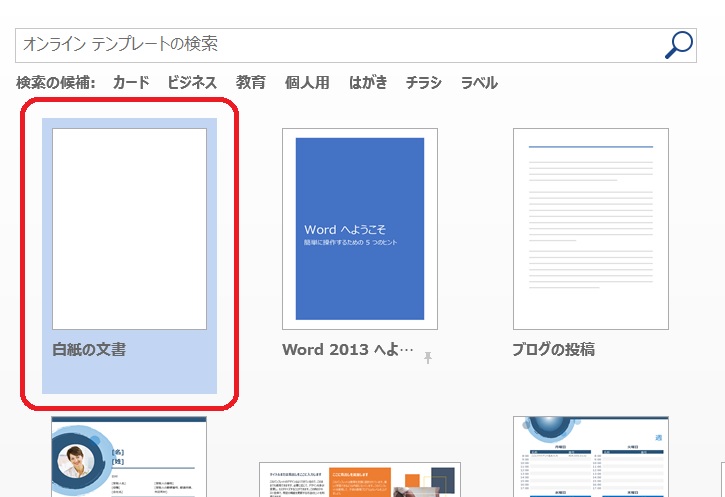Image resolution: width=725 pixels, height=497 pixels.
Task: Open the orange brochure template thumbnail
Action: (x=360, y=479)
